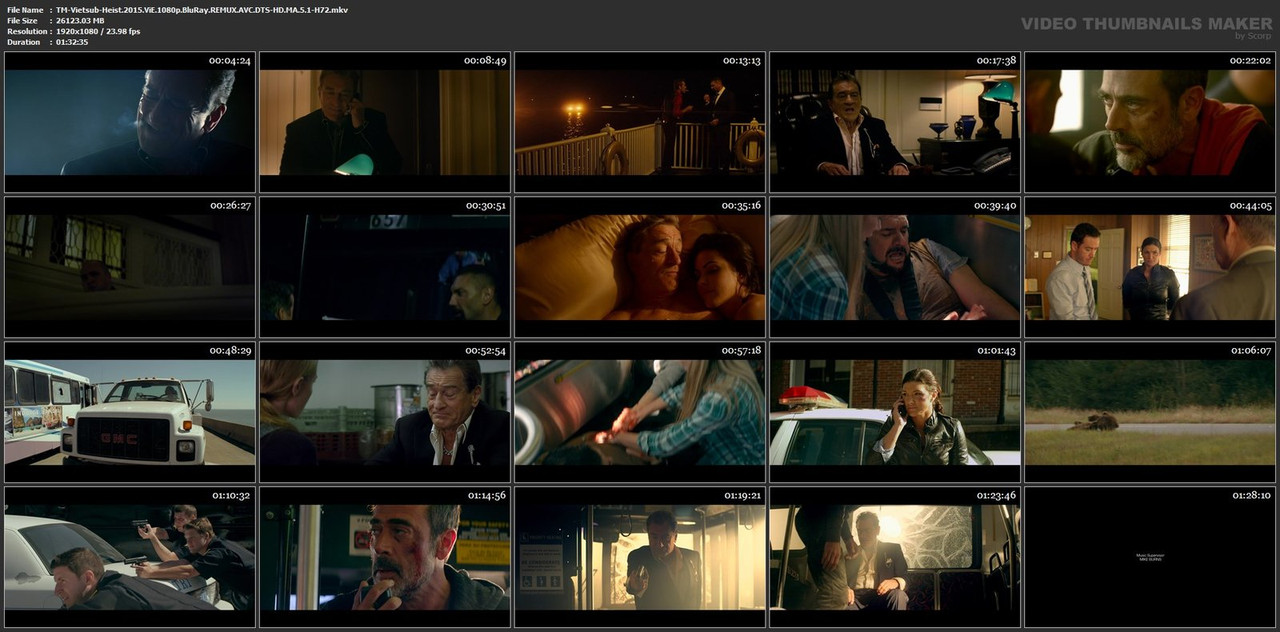Select the thumbnail at 00:48:29

coord(130,412)
